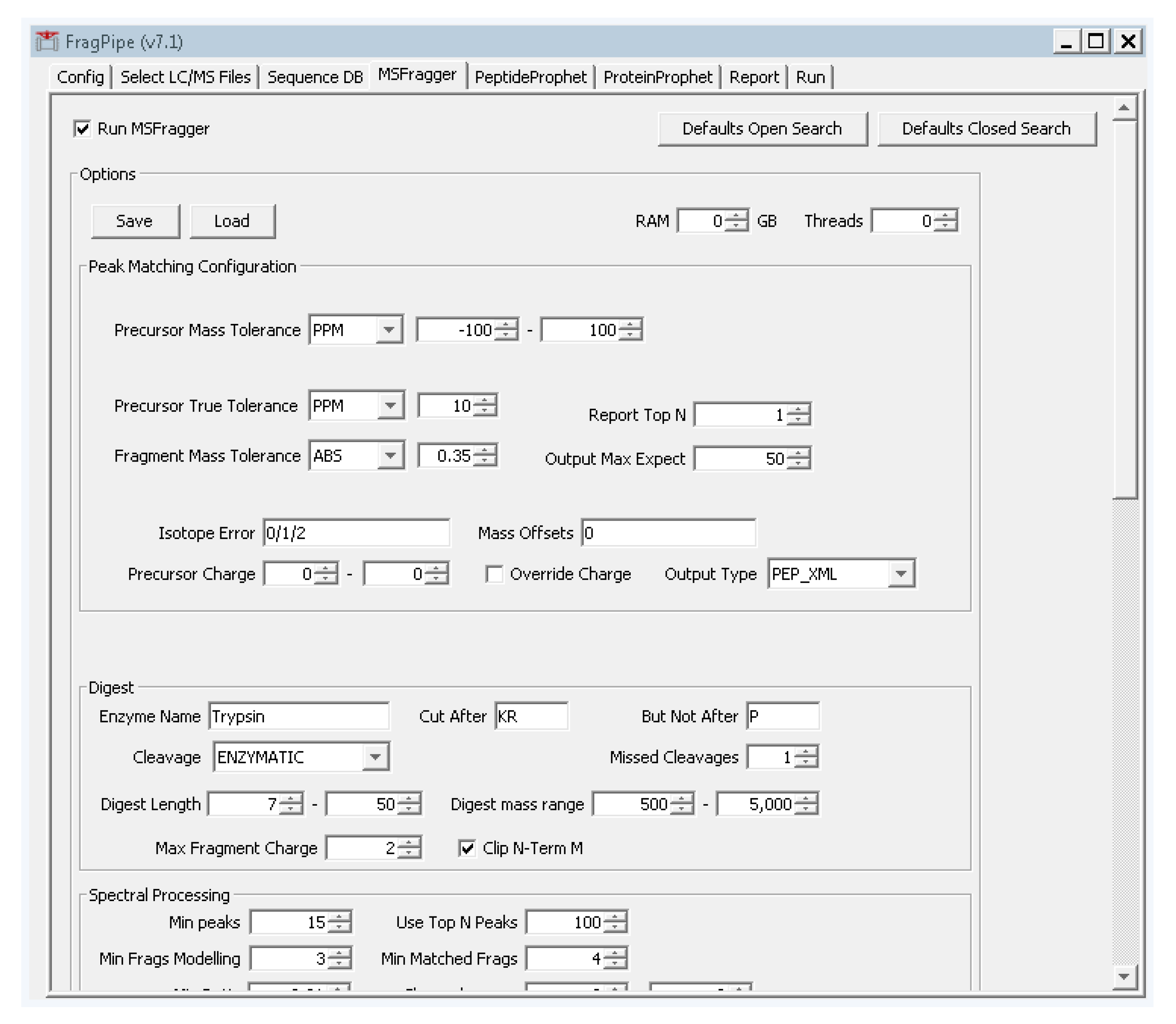Click into the Isotope Error field

click(356, 533)
